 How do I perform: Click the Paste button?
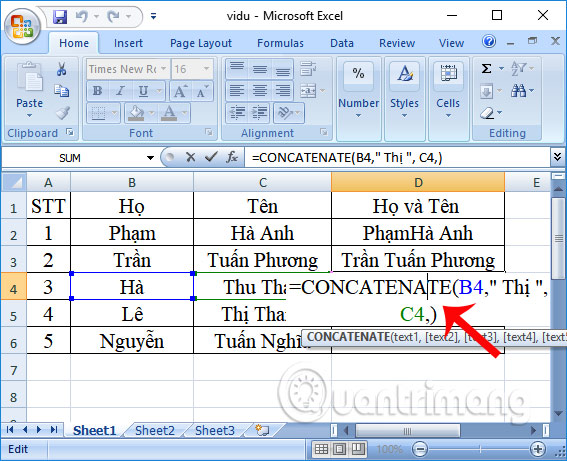coord(29,85)
